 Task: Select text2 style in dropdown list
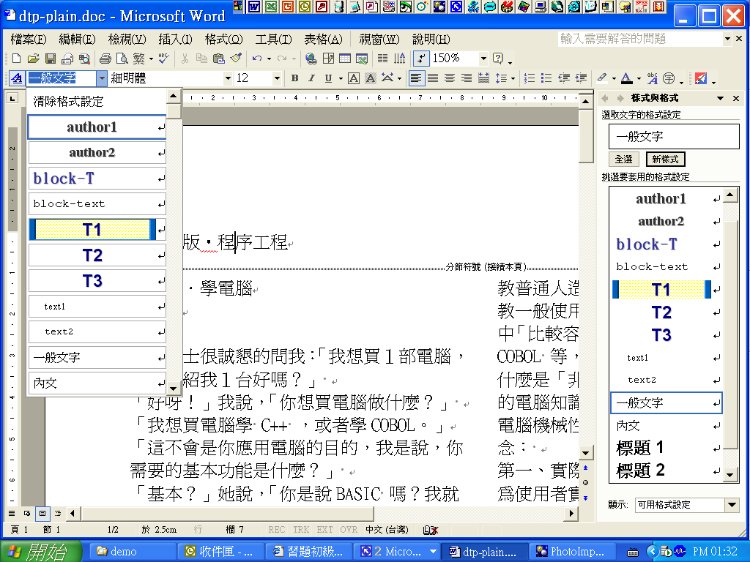point(97,331)
